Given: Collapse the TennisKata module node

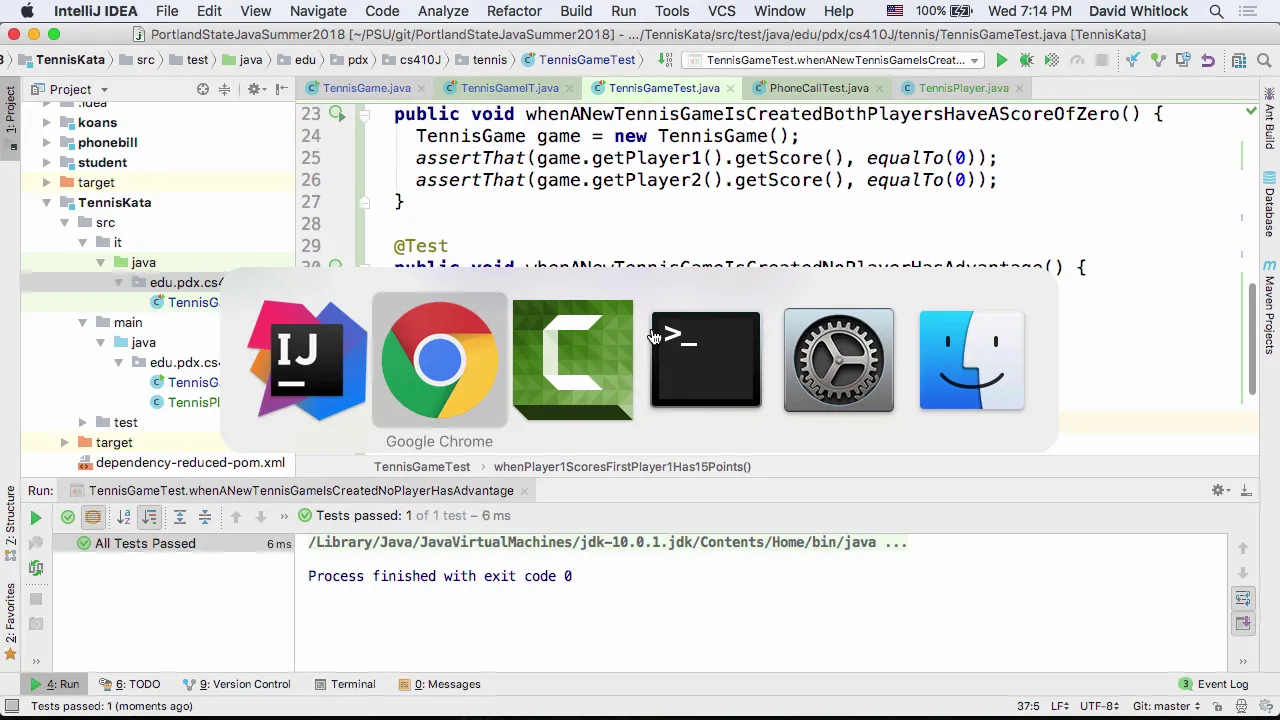Looking at the screenshot, I should pyautogui.click(x=46, y=202).
